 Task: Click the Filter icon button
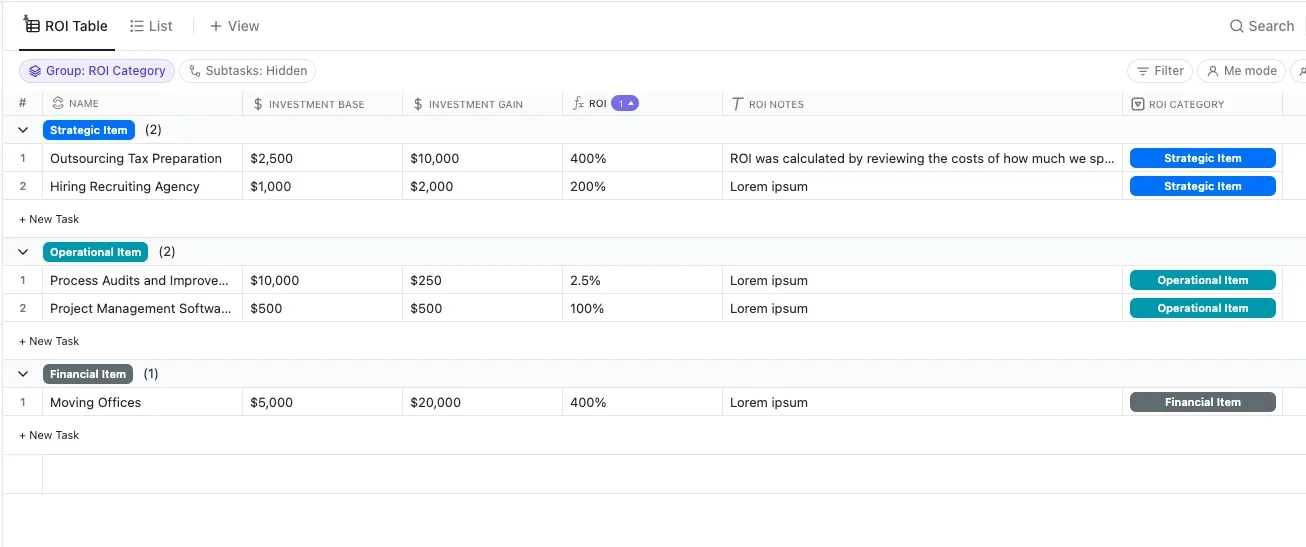click(x=1160, y=71)
